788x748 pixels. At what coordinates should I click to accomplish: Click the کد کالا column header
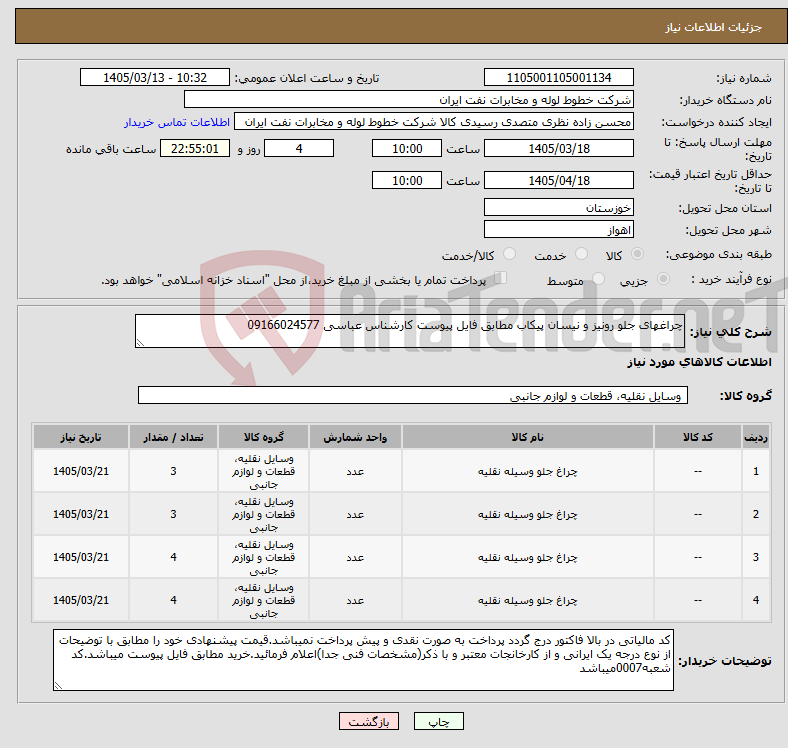697,437
